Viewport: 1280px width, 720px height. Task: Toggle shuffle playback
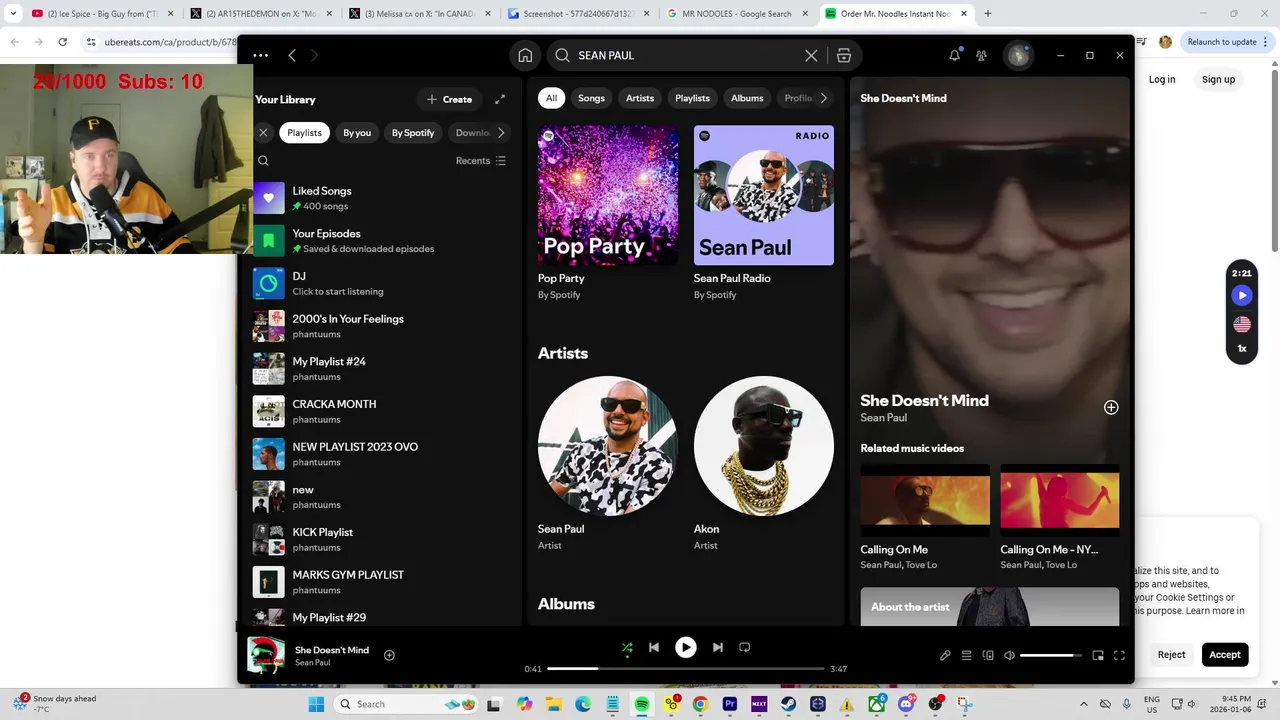(627, 647)
